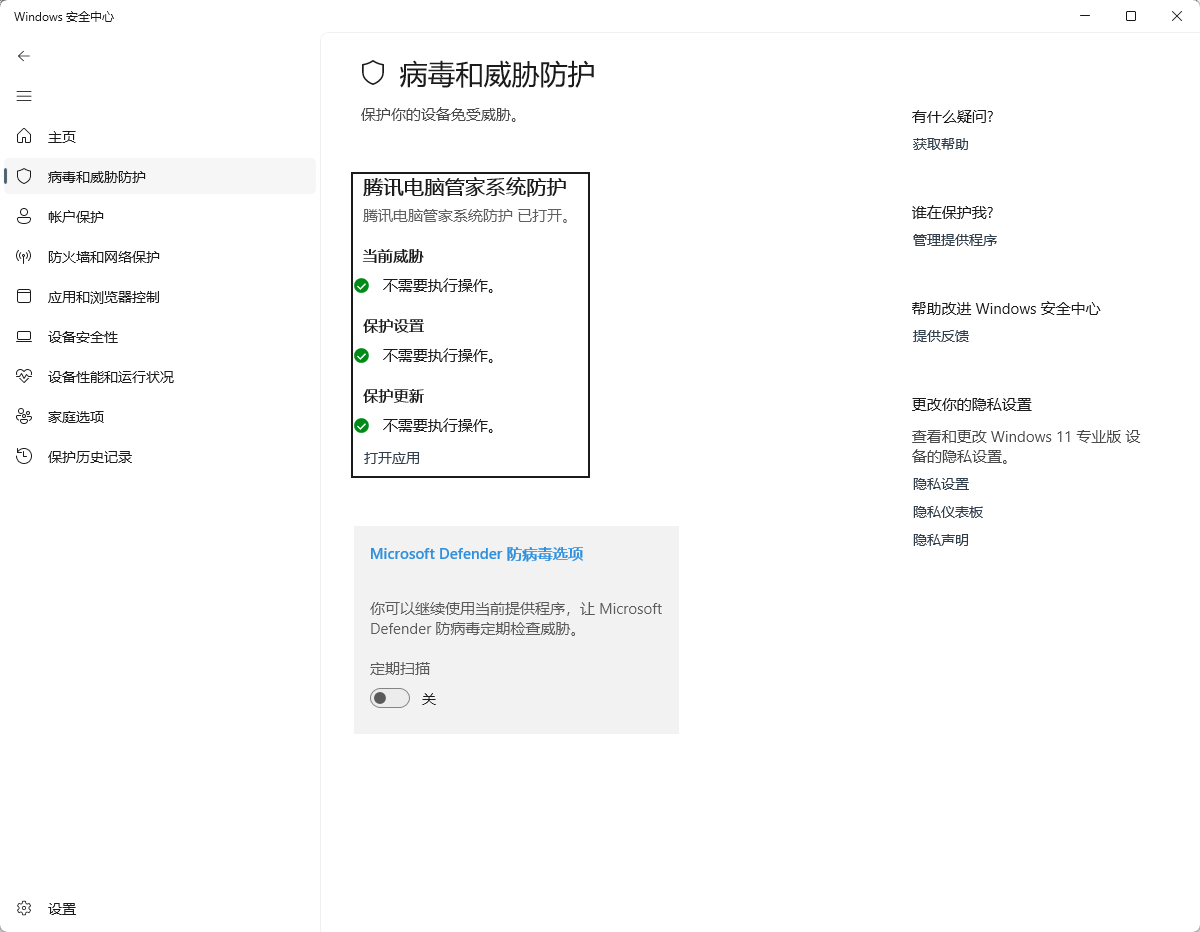Click the 更改你的隐私设置 heading
The image size is (1200, 932).
pos(972,405)
